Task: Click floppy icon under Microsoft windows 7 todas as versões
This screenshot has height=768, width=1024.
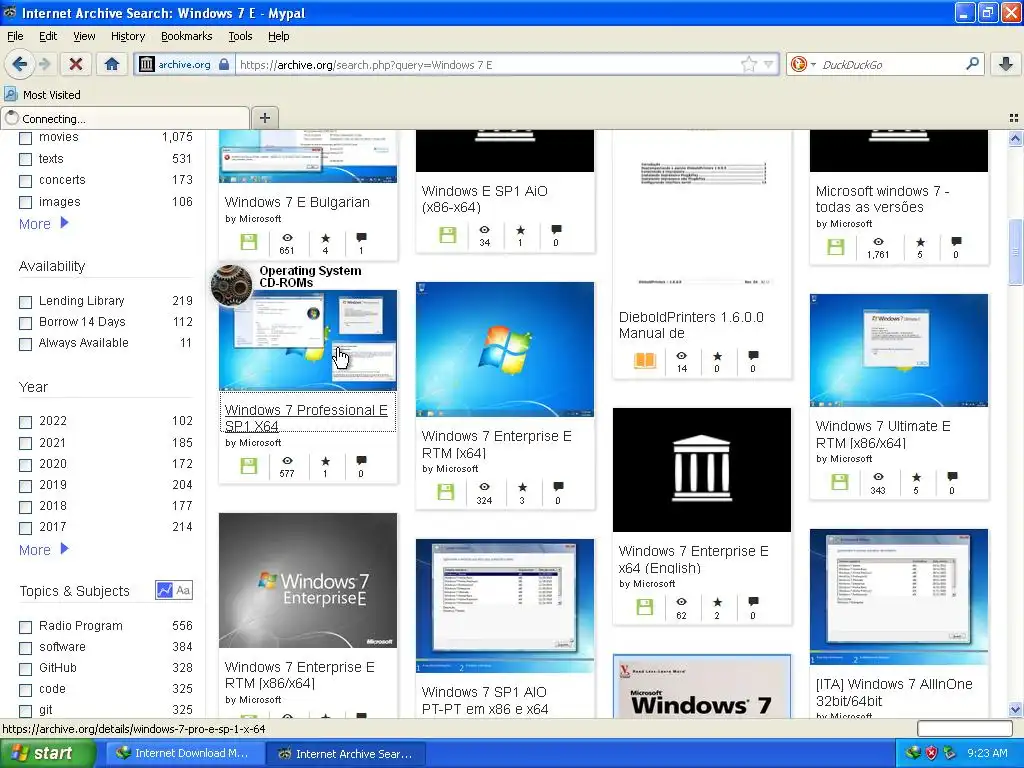Action: coord(836,247)
